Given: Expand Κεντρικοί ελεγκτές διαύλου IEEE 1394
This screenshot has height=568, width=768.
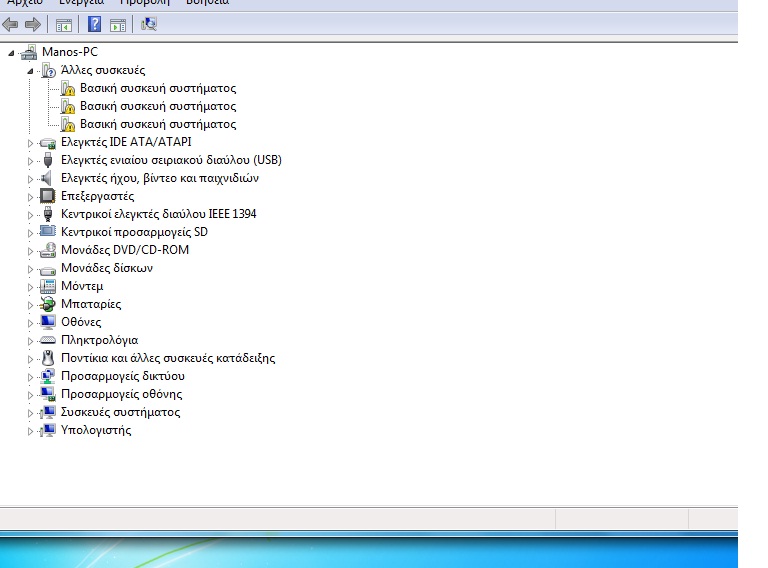Looking at the screenshot, I should click(x=30, y=215).
